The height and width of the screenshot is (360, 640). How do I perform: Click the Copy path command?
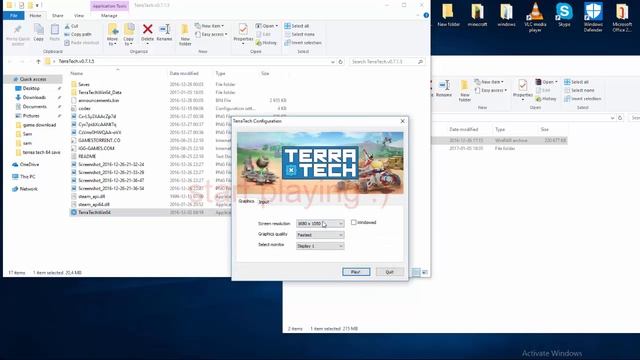click(x=78, y=34)
